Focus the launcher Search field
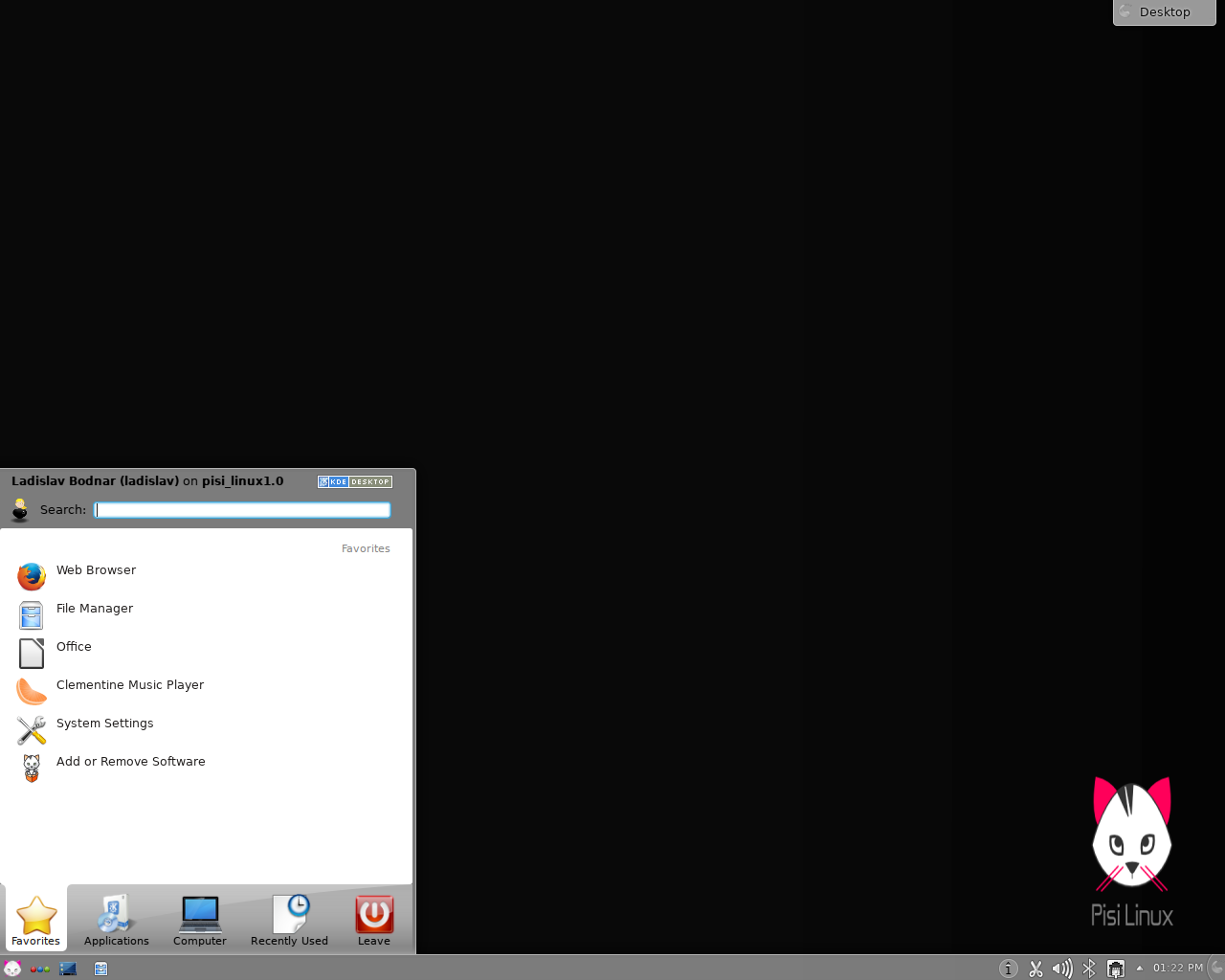The width and height of the screenshot is (1225, 980). [242, 510]
